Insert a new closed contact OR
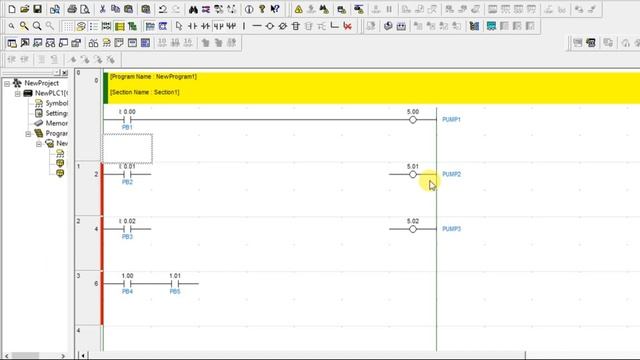The image size is (640, 360). click(x=231, y=26)
